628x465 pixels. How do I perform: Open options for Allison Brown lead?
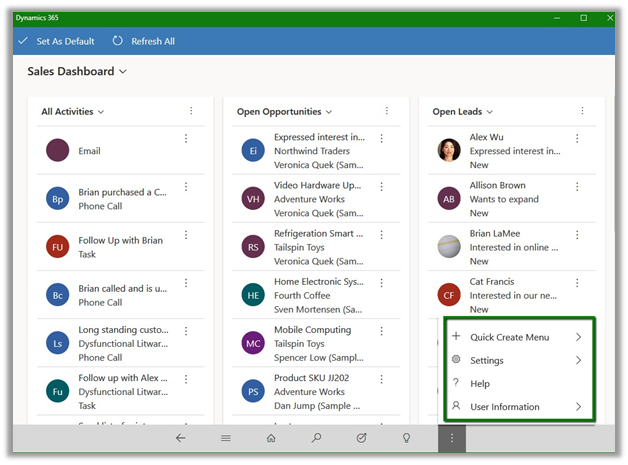[577, 187]
